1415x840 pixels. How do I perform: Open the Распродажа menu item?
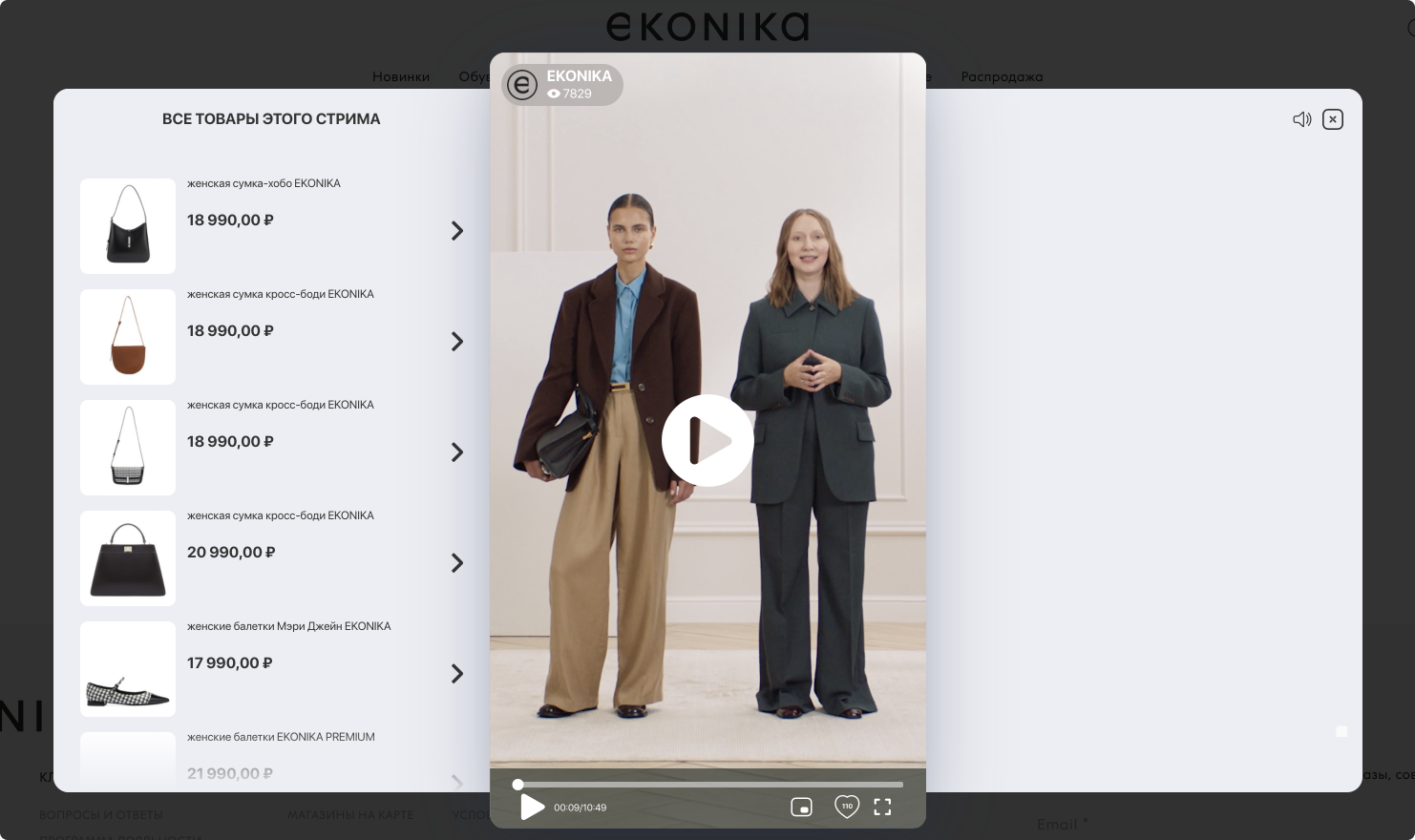click(x=1002, y=76)
